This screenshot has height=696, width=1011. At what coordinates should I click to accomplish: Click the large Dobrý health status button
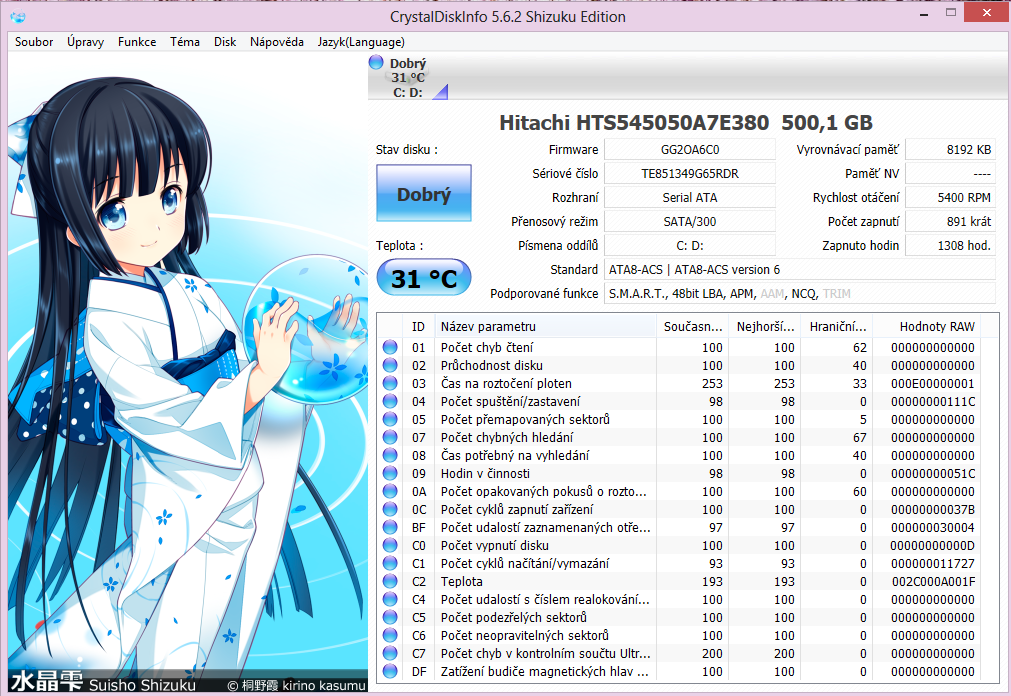[x=424, y=193]
